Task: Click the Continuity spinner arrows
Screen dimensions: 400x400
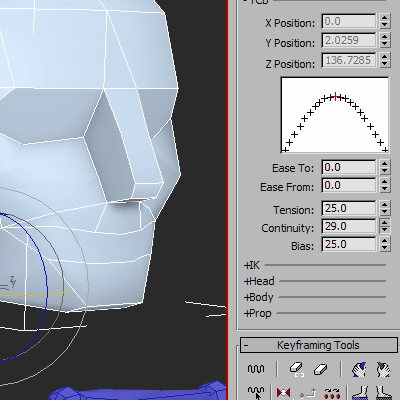Action: coord(385,226)
